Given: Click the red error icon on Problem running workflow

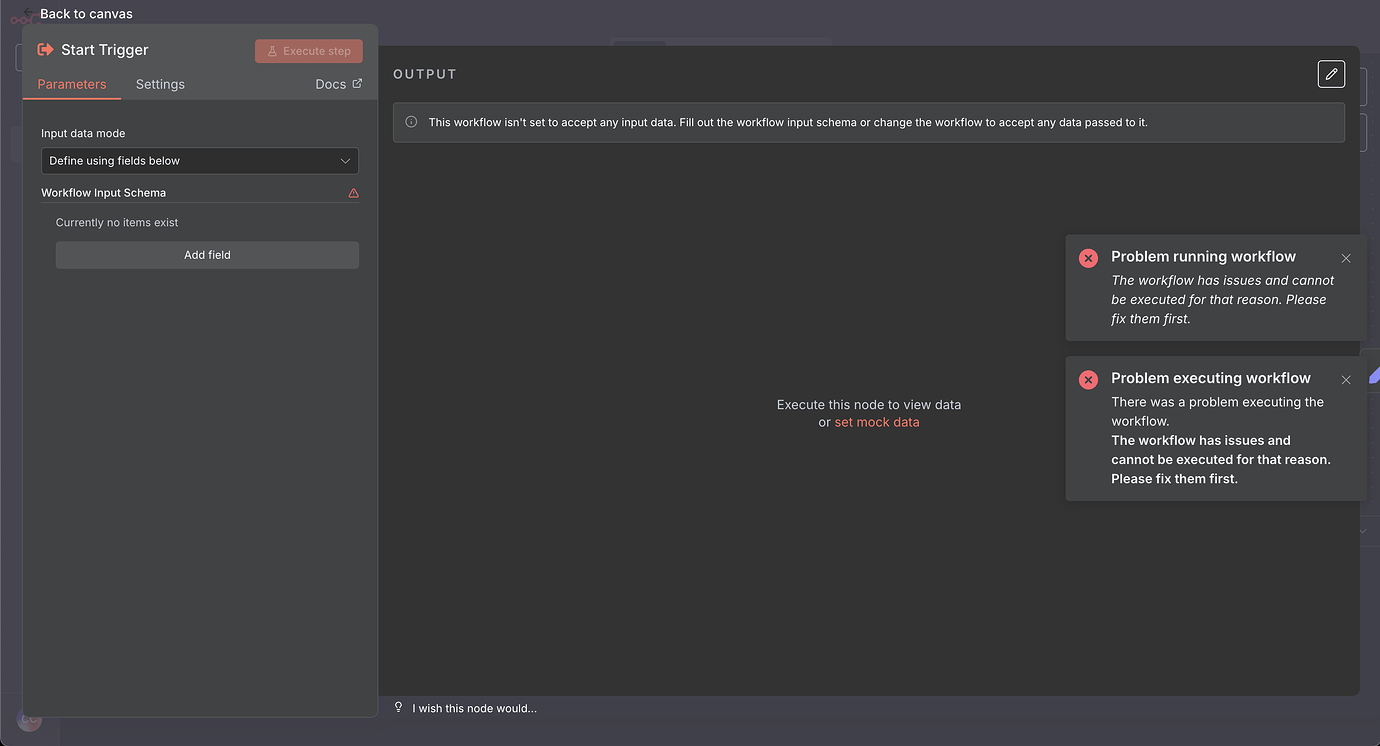Looking at the screenshot, I should (x=1088, y=258).
